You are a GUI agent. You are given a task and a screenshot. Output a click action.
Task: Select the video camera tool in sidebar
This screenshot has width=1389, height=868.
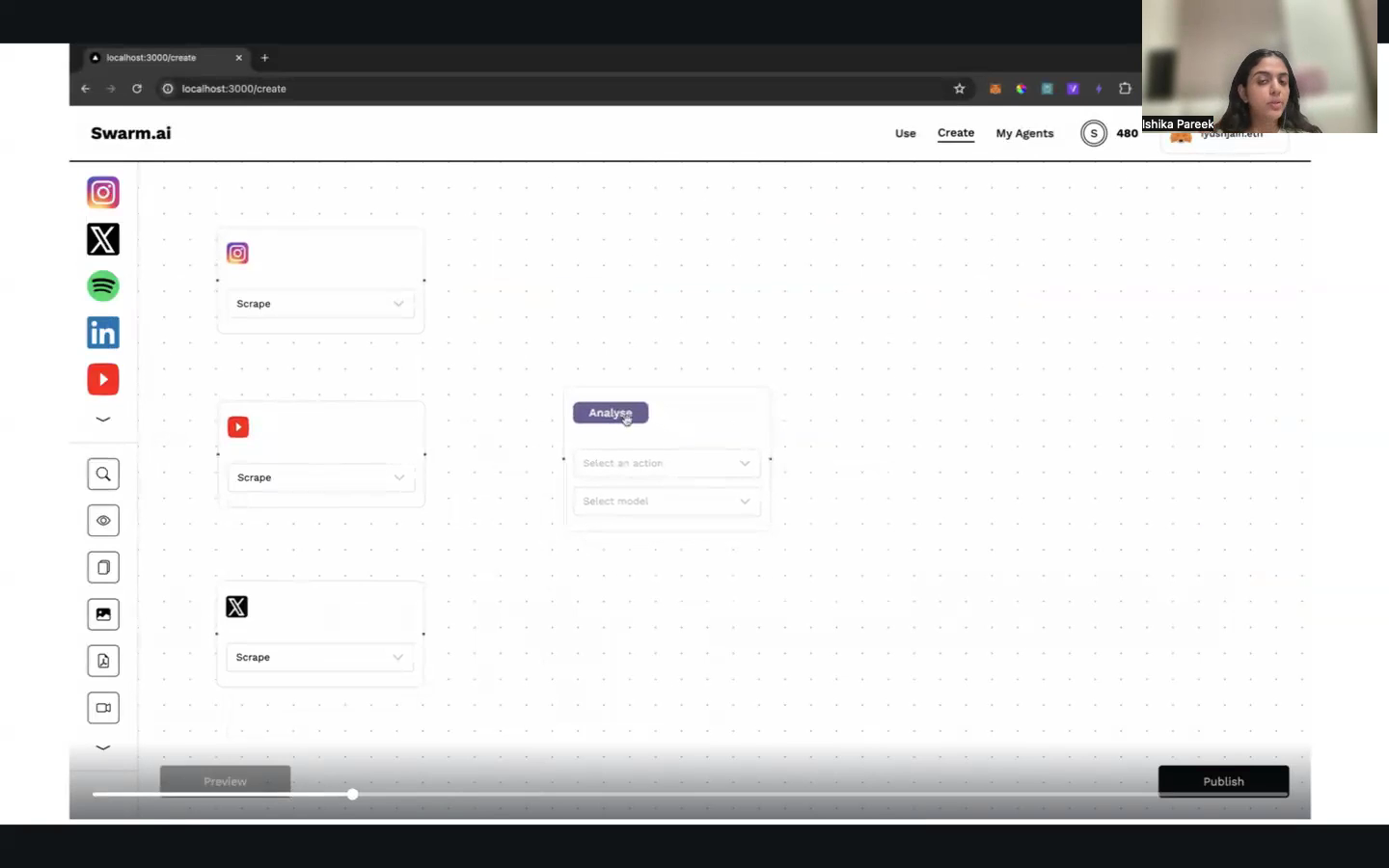[x=103, y=708]
